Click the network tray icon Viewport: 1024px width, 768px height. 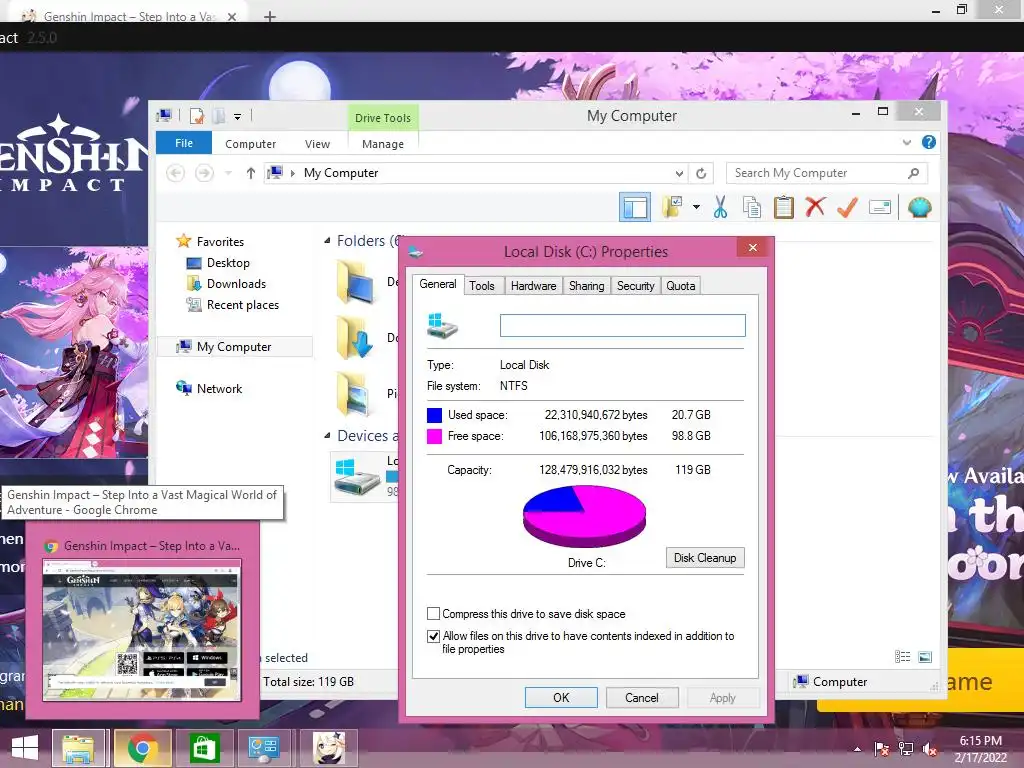click(x=906, y=749)
